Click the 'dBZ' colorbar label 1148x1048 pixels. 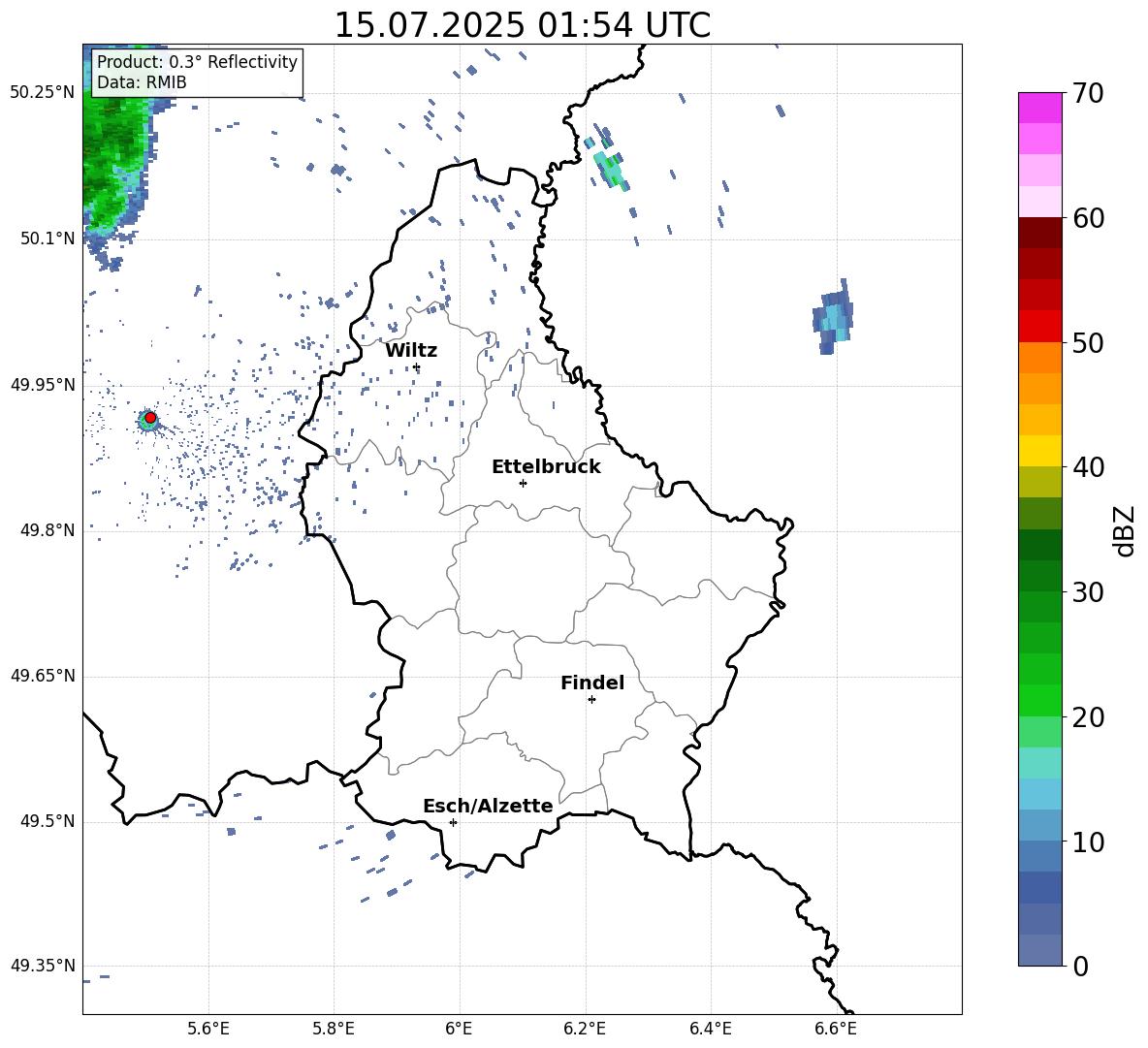click(x=1124, y=530)
